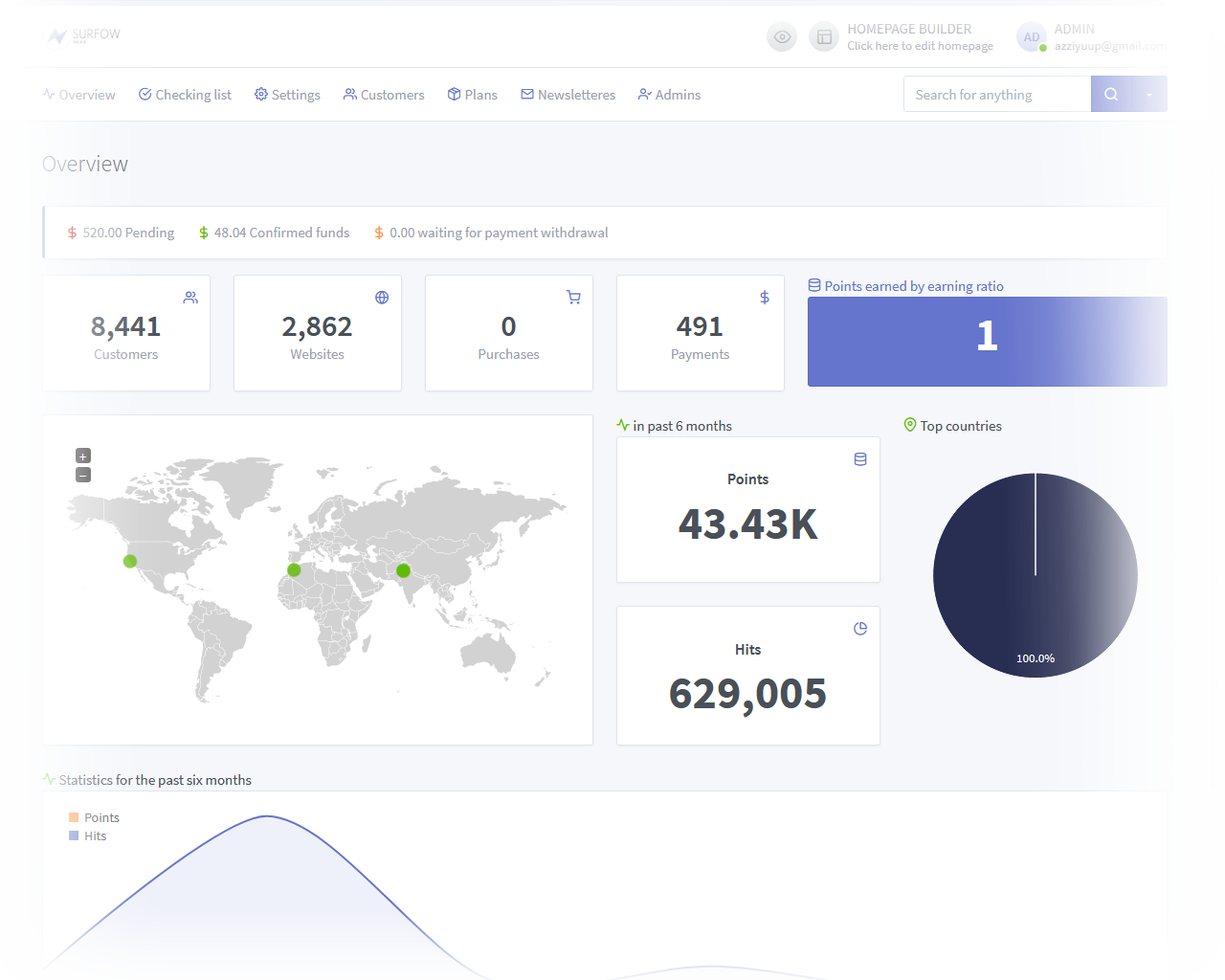
Task: Click the Statistics for the past six months label
Action: [155, 780]
